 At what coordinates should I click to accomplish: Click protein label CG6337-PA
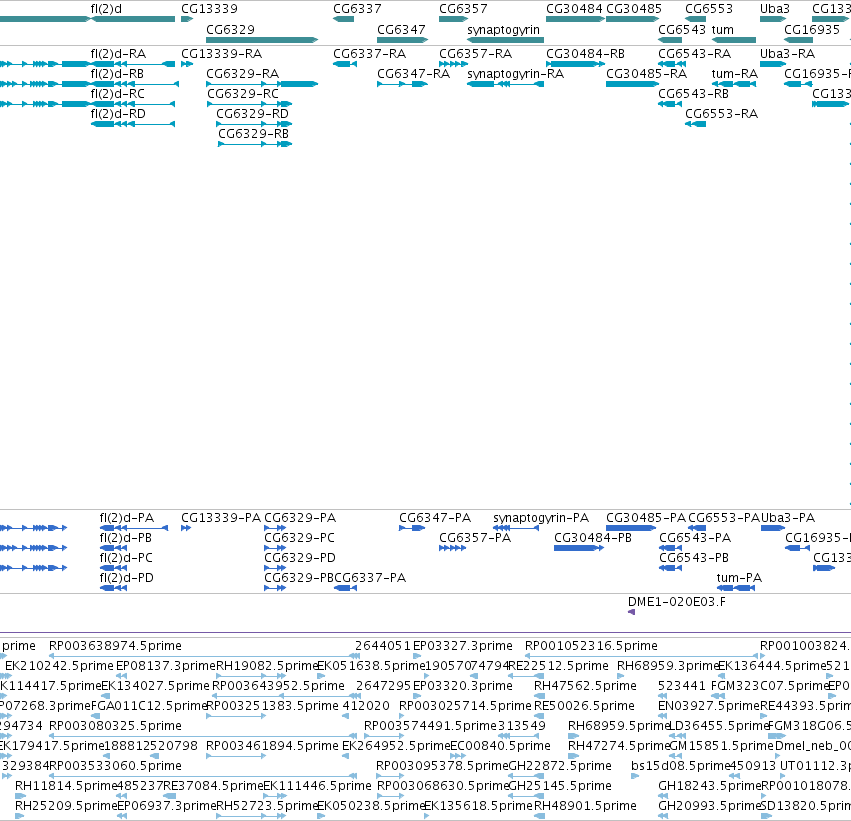pyautogui.click(x=370, y=578)
